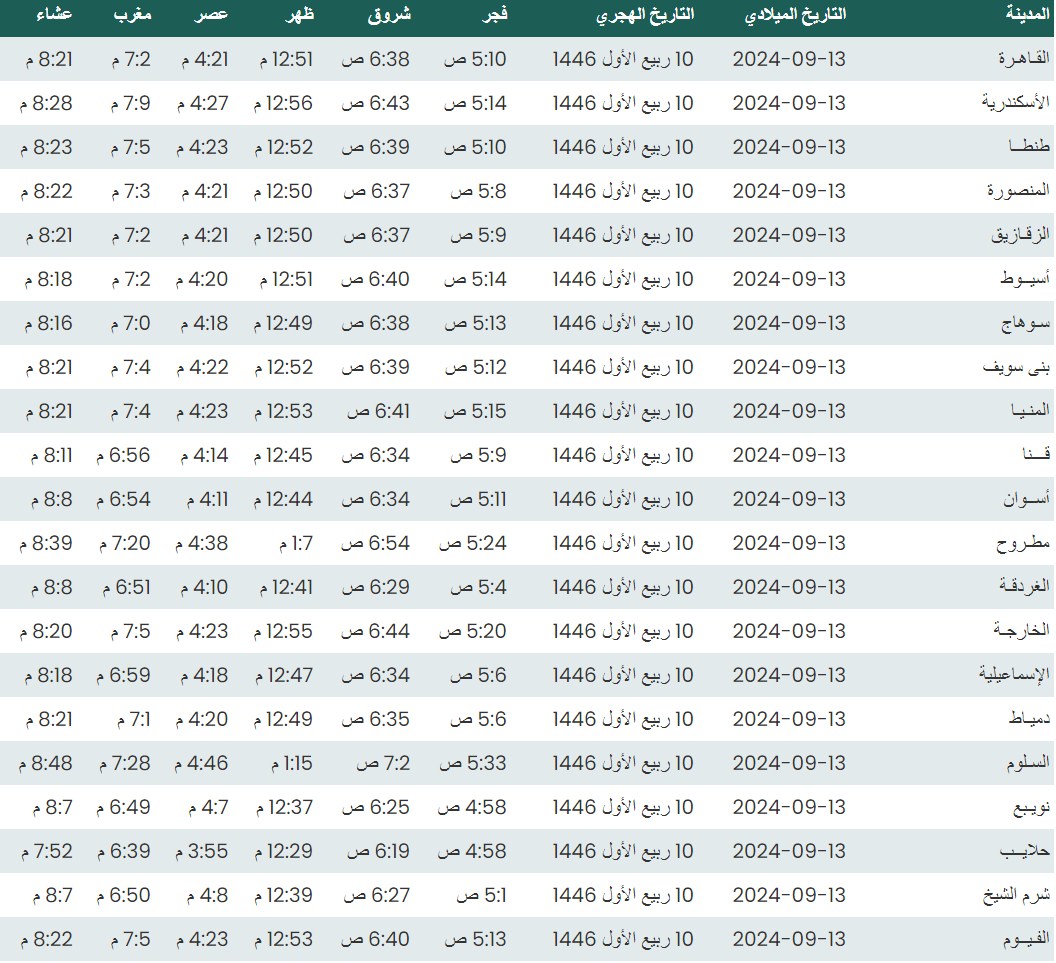Click the التاريخ الهجري column header

click(645, 17)
